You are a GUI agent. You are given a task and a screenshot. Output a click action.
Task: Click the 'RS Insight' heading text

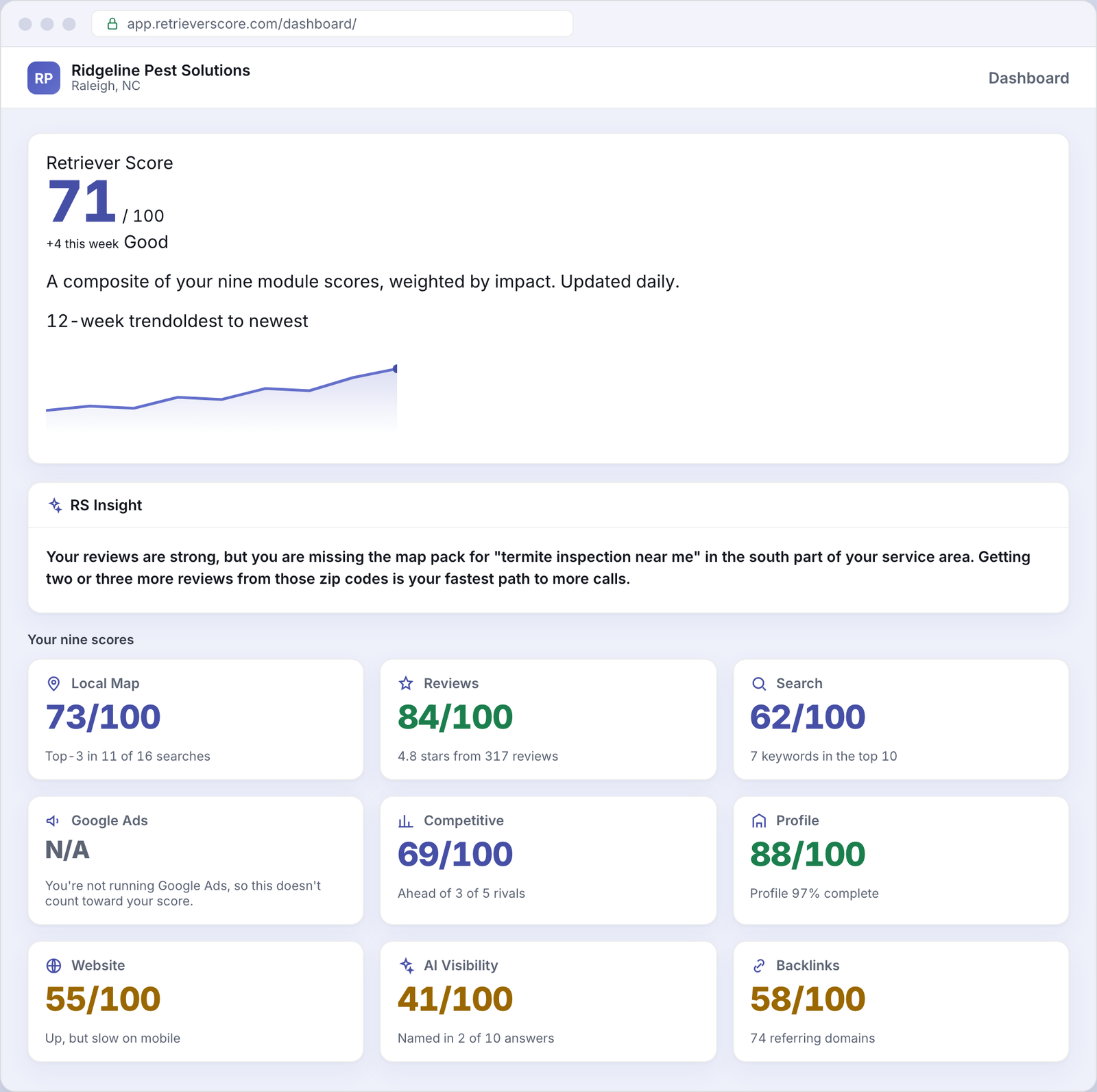[106, 506]
